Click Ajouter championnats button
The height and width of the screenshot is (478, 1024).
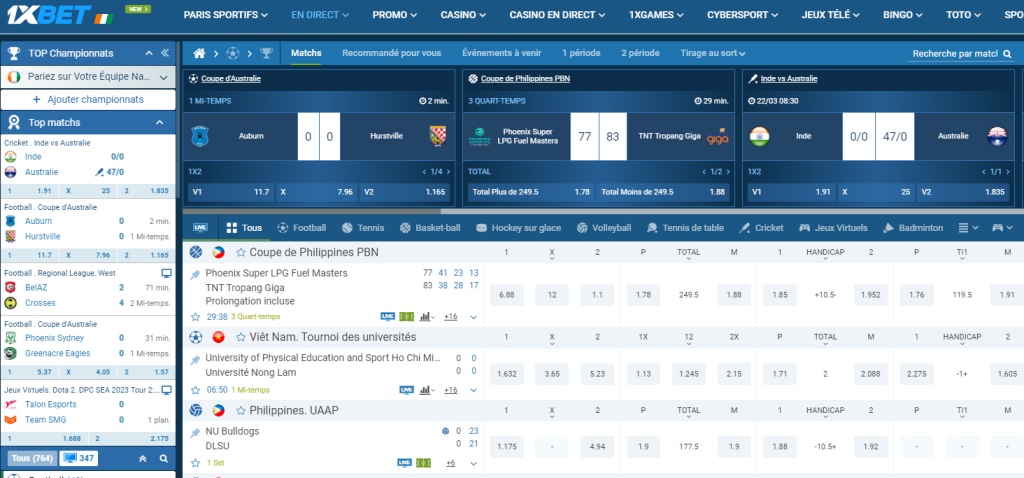[88, 100]
